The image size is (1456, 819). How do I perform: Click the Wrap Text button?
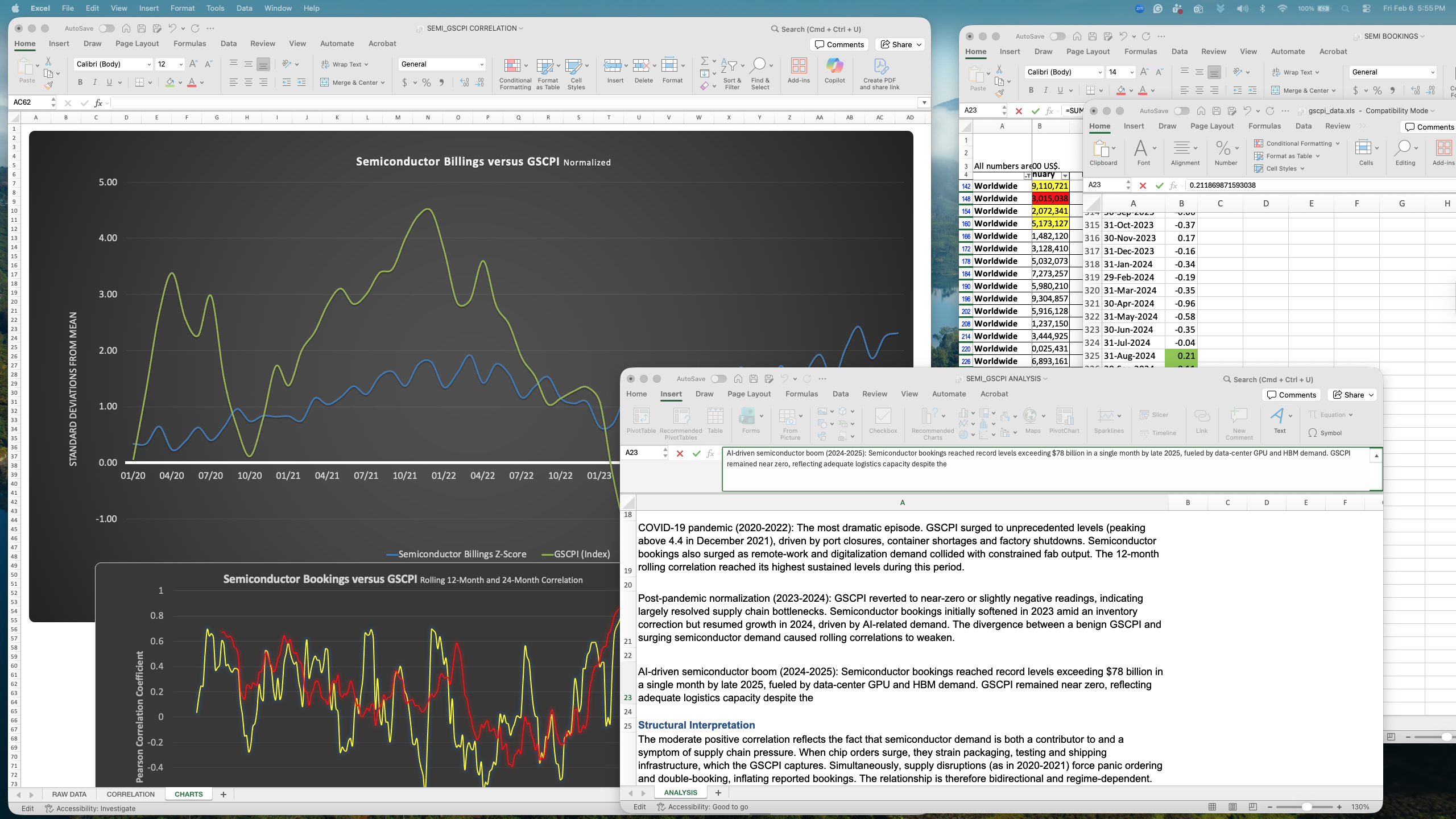[345, 64]
